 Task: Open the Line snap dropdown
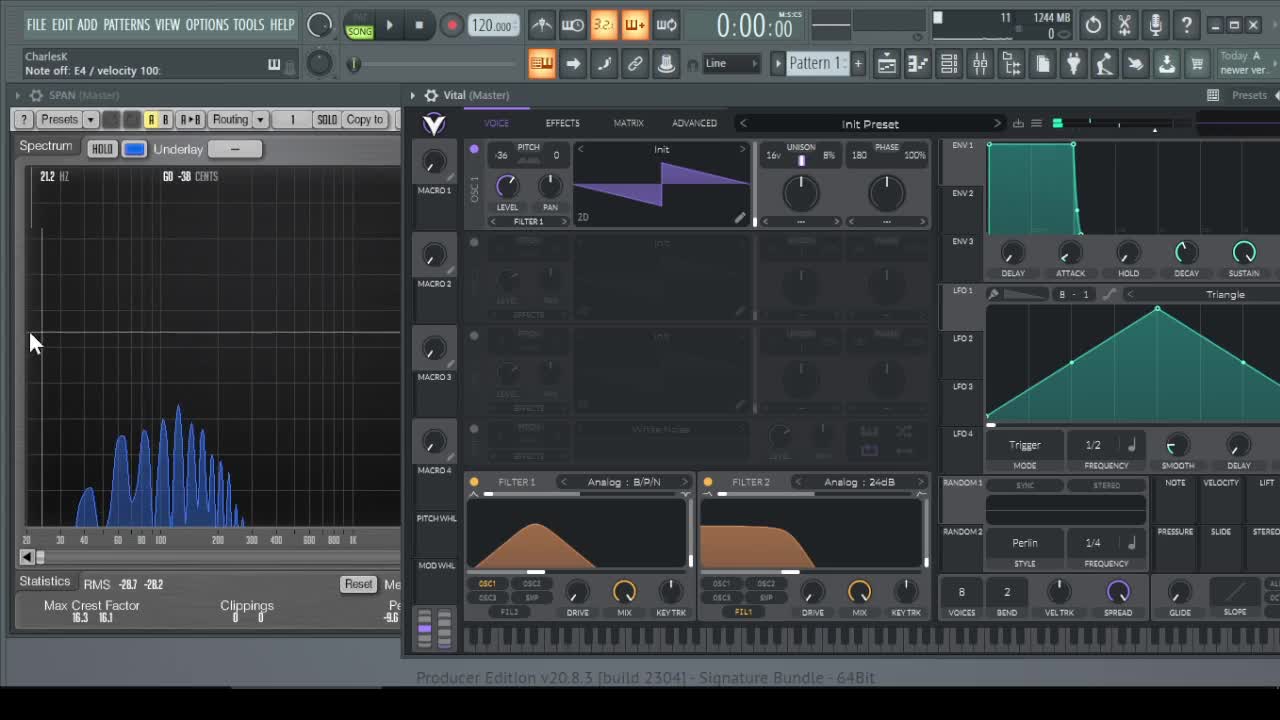732,63
